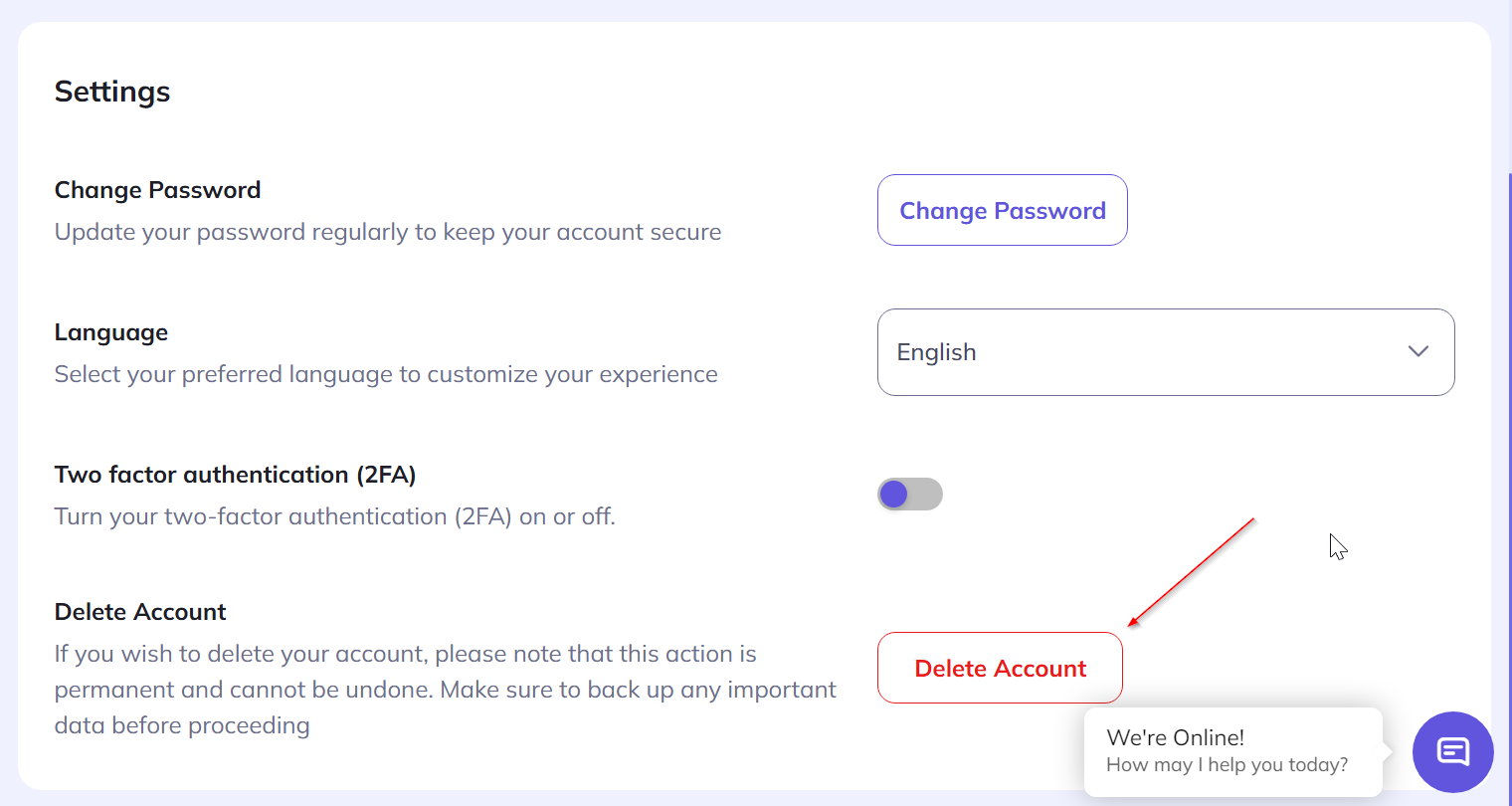Screen dimensions: 1512x806
Task: Click the Two factor authentication heading
Action: click(236, 474)
